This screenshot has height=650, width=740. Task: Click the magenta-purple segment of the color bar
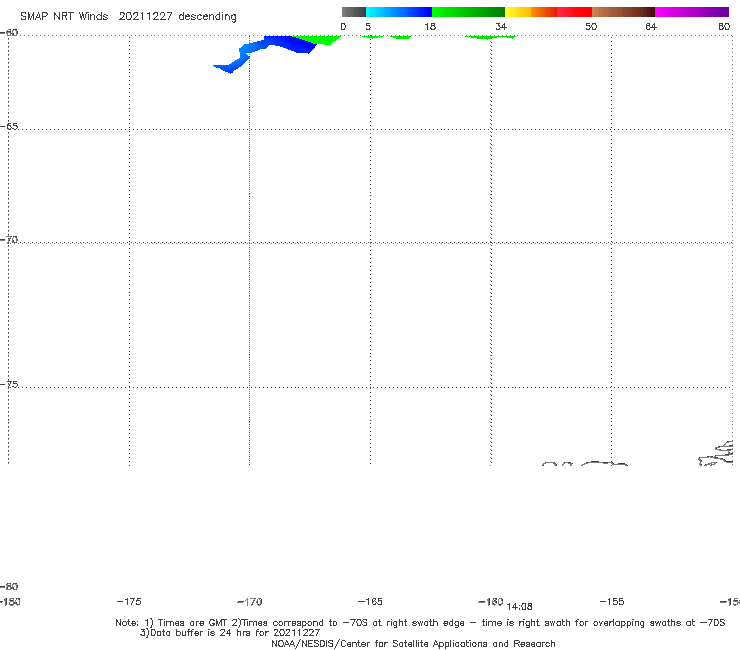point(692,12)
